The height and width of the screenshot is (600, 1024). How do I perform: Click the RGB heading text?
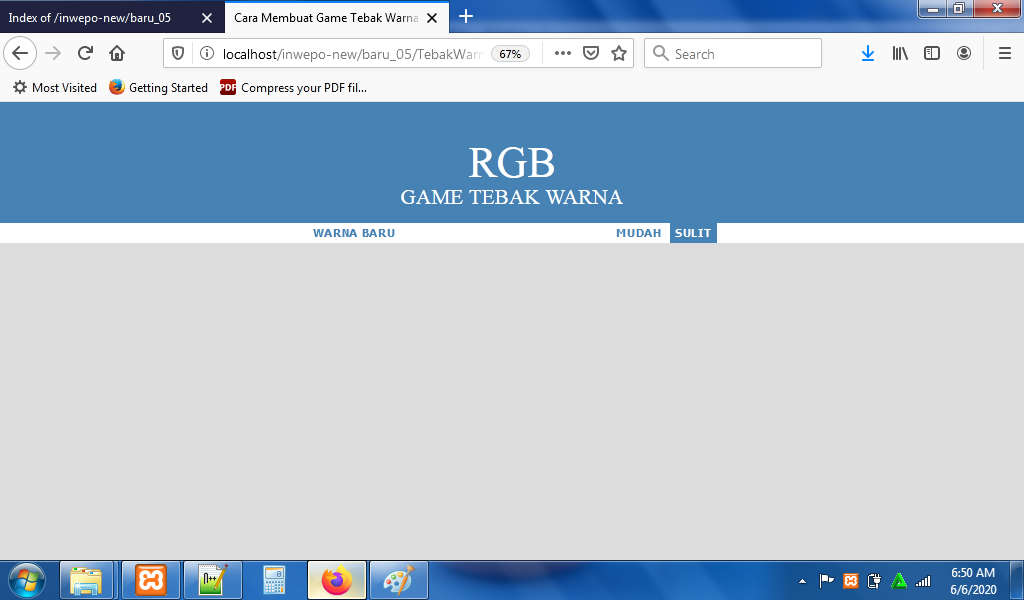click(511, 163)
